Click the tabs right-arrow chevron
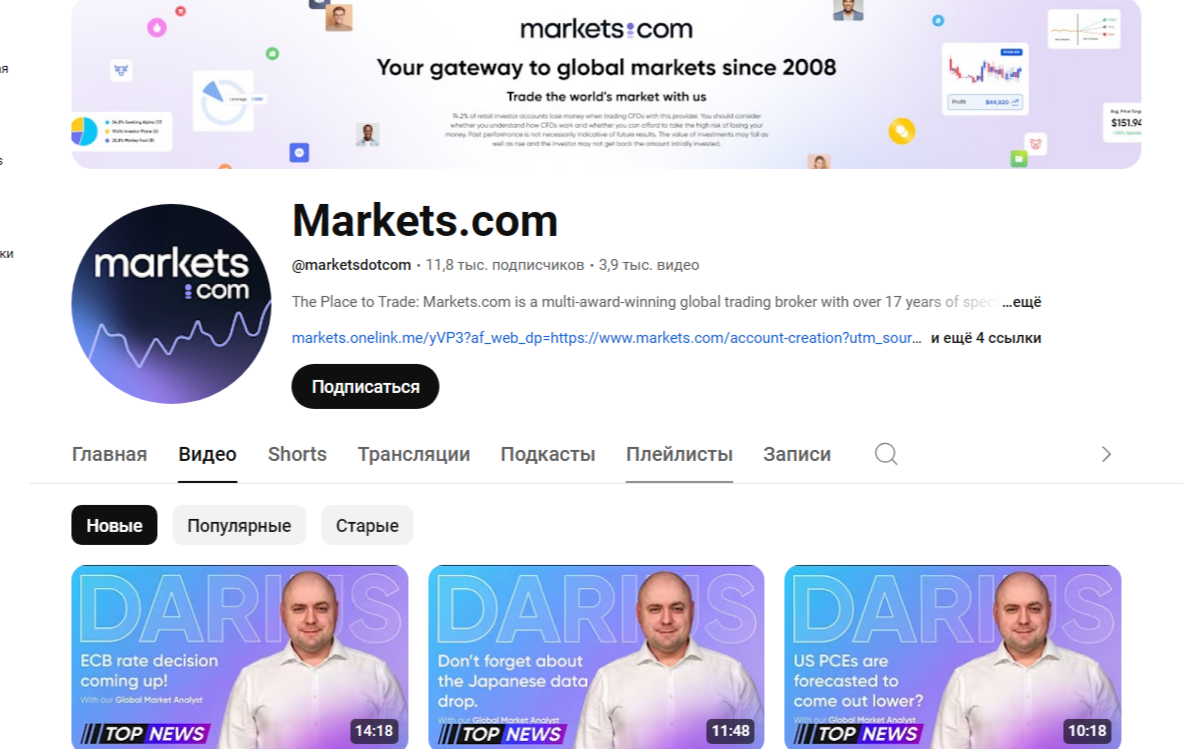 point(1106,454)
